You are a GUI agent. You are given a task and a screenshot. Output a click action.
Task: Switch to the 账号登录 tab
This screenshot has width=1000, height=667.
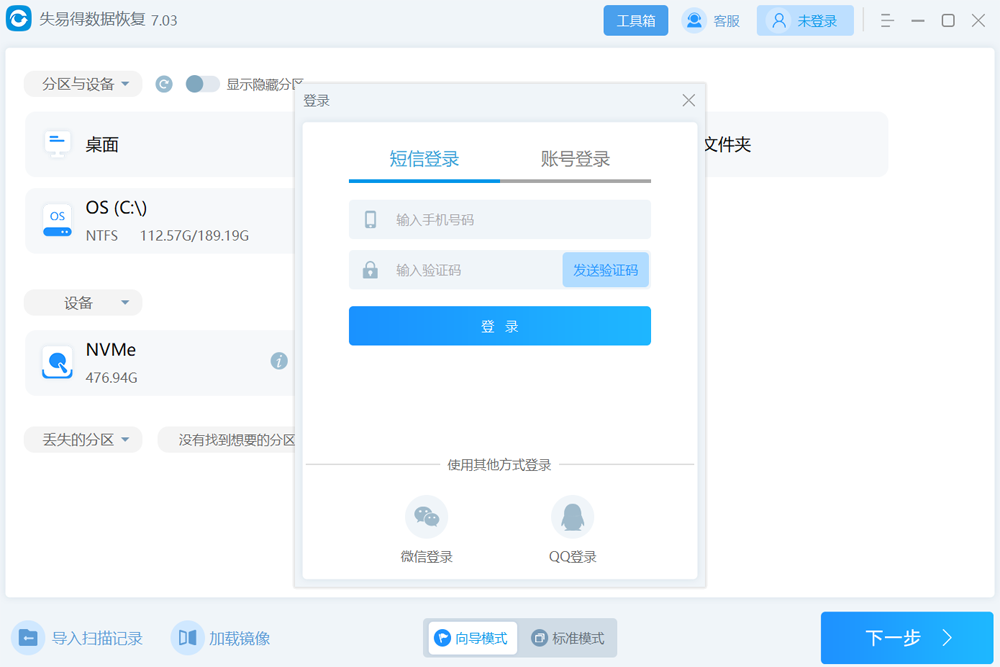pyautogui.click(x=575, y=159)
